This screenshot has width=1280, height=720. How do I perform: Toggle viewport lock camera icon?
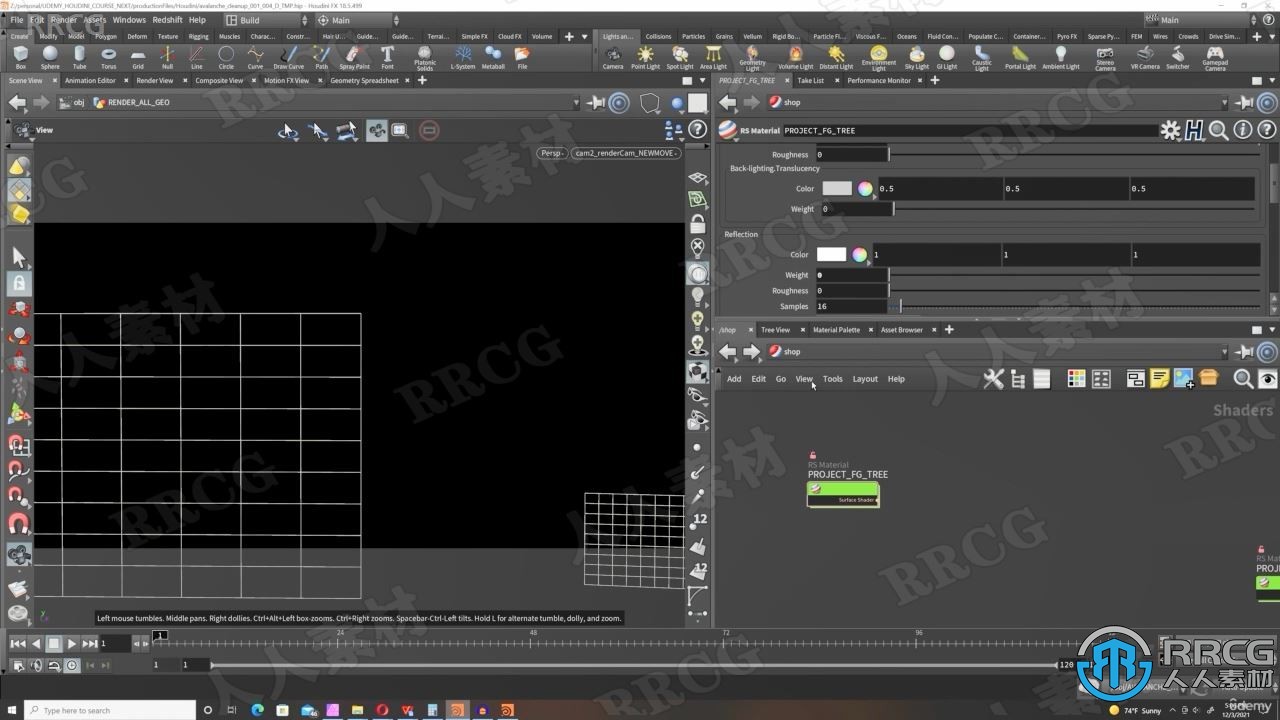click(698, 223)
